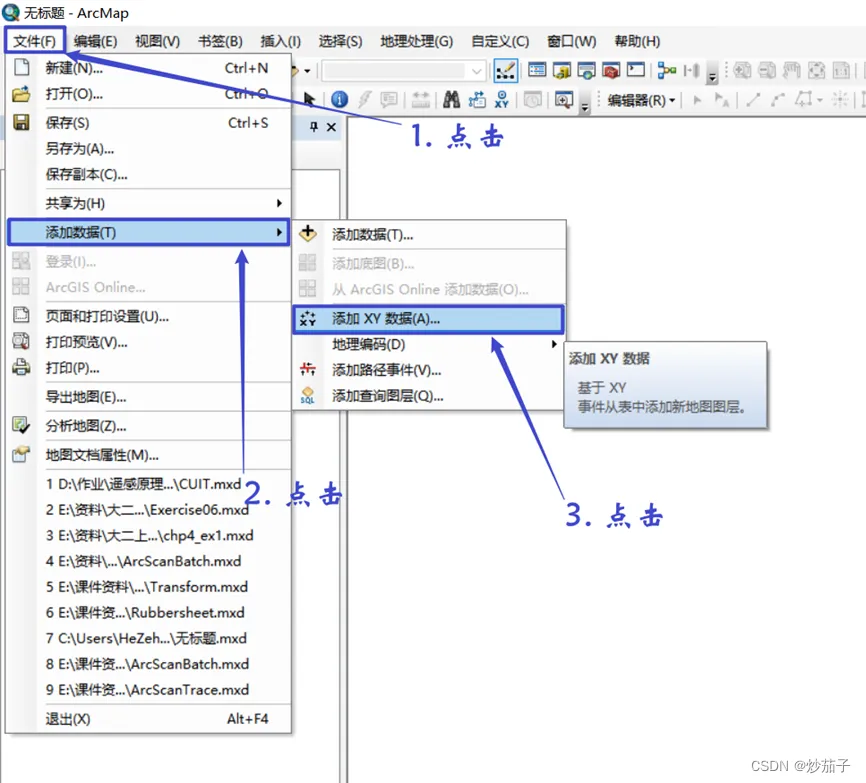866x783 pixels.
Task: Select 添加路径事件(V)... entry
Action: [428, 370]
